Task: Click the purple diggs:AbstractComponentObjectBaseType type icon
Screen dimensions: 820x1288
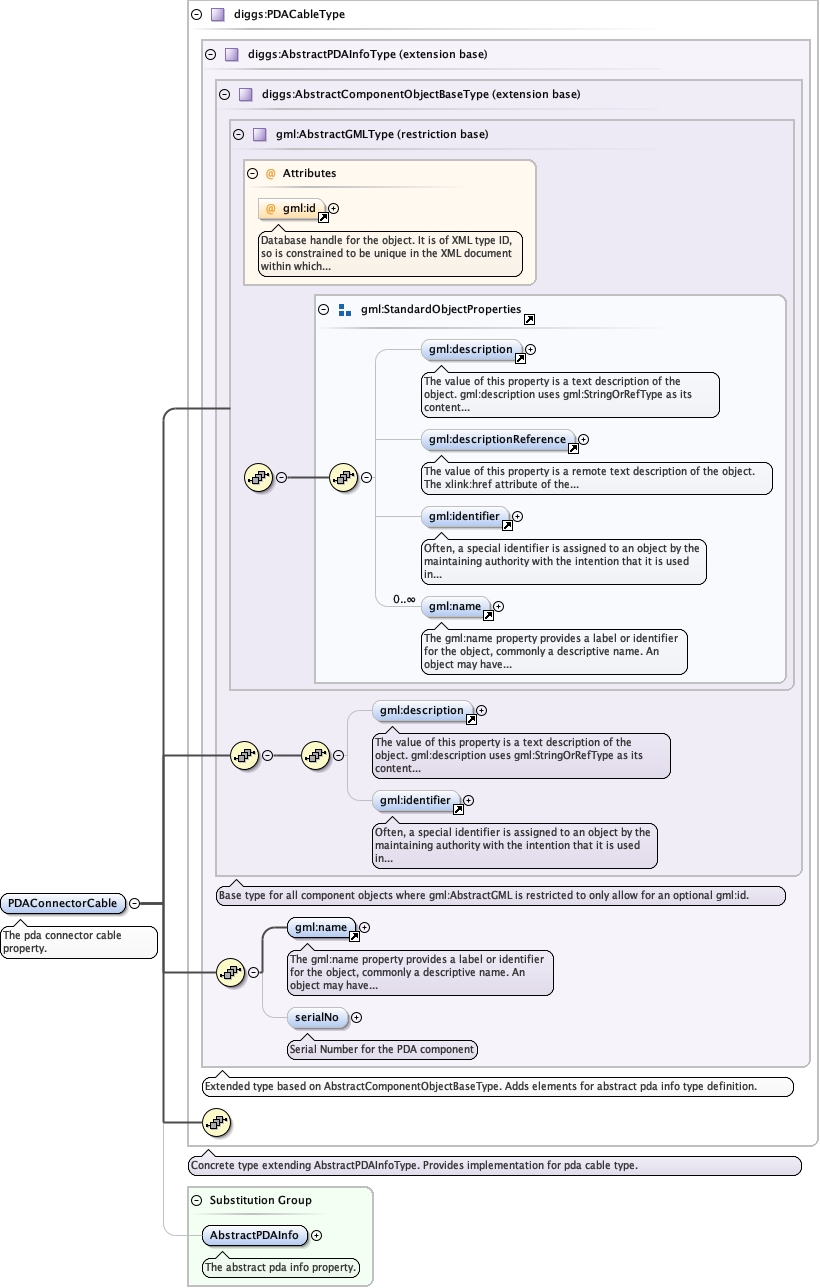Action: click(x=246, y=94)
